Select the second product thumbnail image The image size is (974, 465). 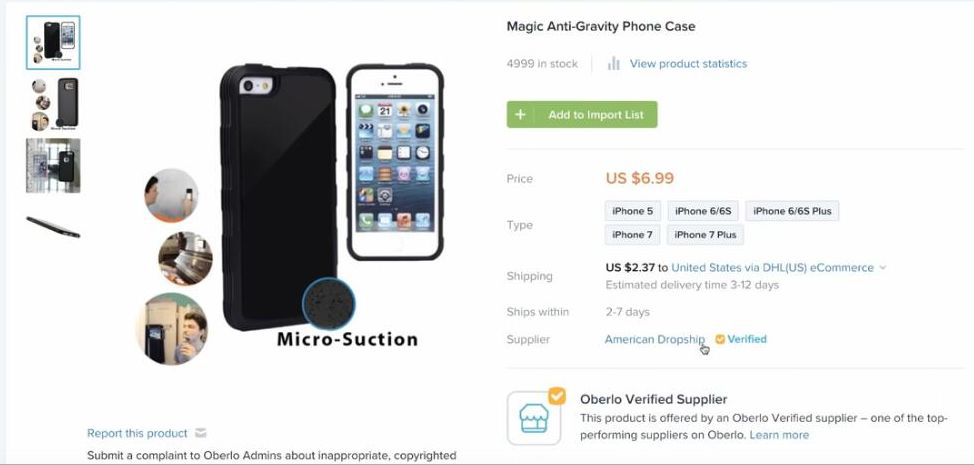(53, 103)
